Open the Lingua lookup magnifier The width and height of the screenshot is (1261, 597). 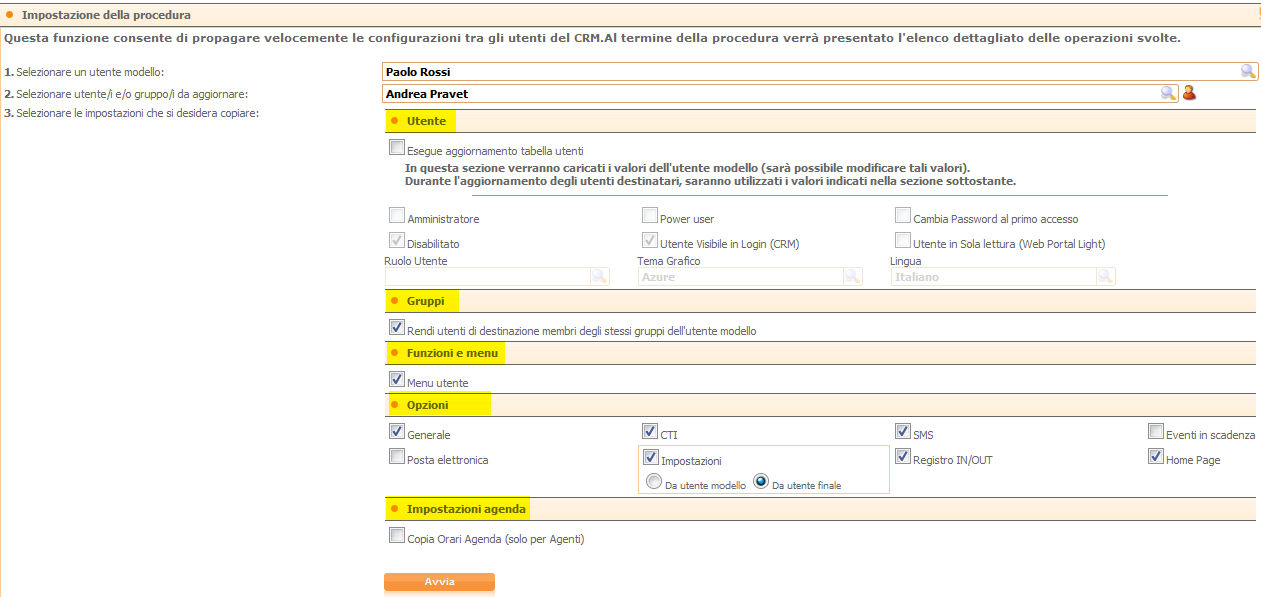click(x=1105, y=276)
